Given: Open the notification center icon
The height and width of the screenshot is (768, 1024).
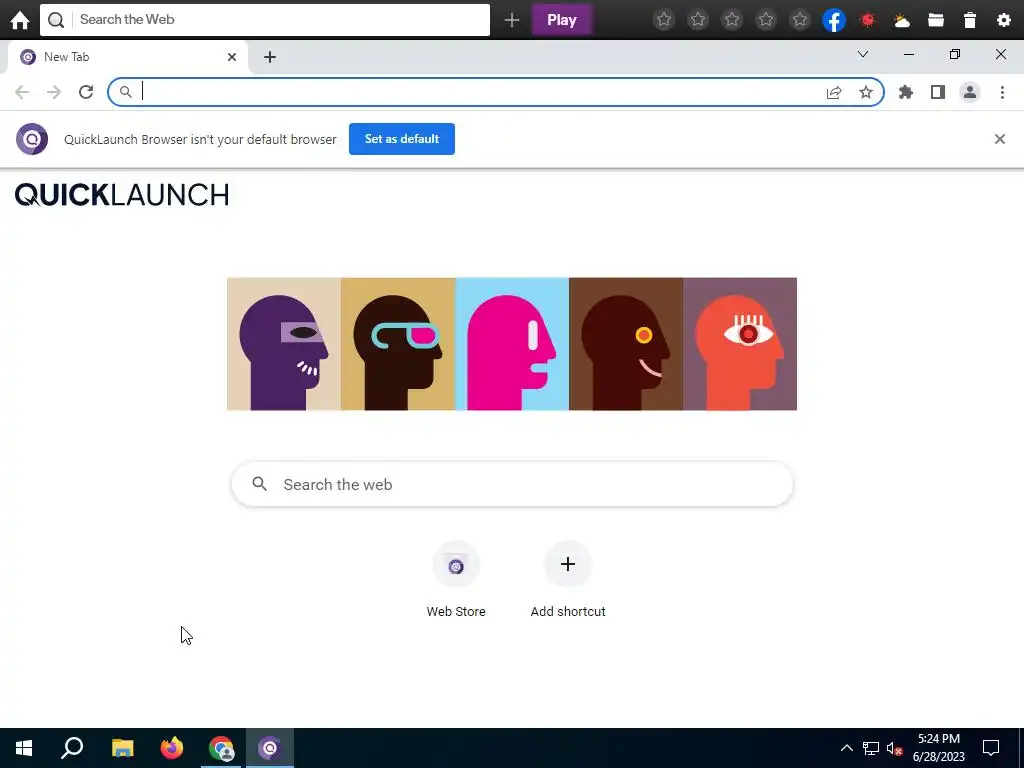Looking at the screenshot, I should pos(991,748).
